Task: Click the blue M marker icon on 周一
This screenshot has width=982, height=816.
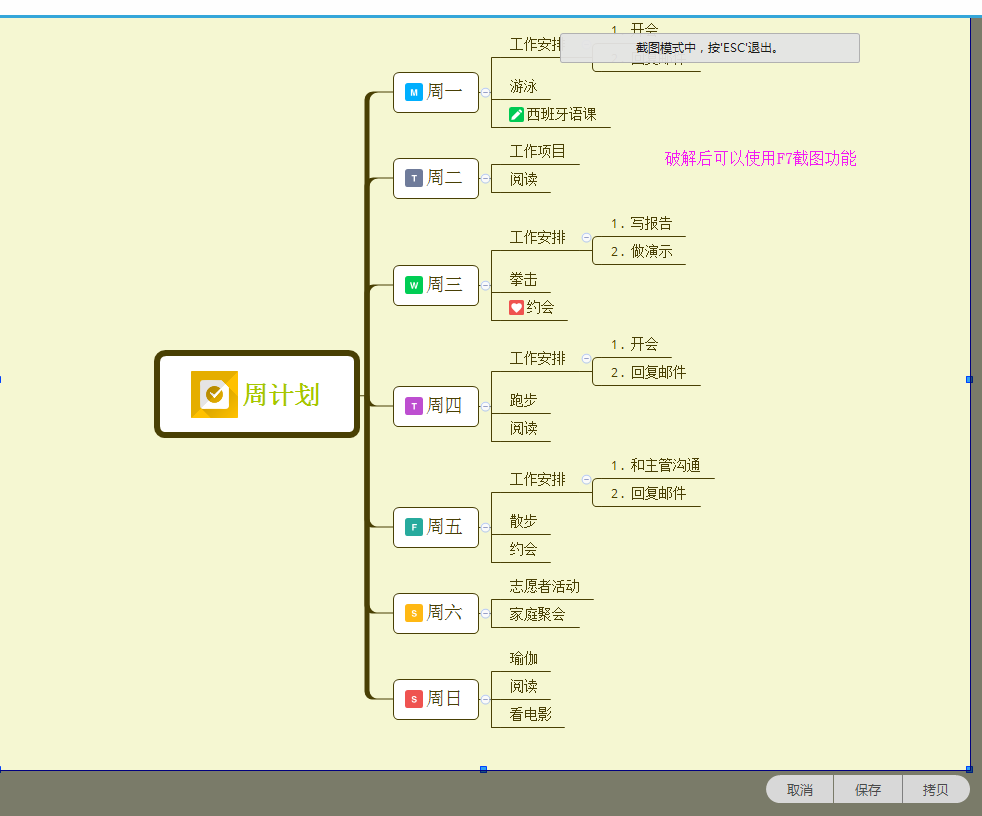Action: click(413, 92)
